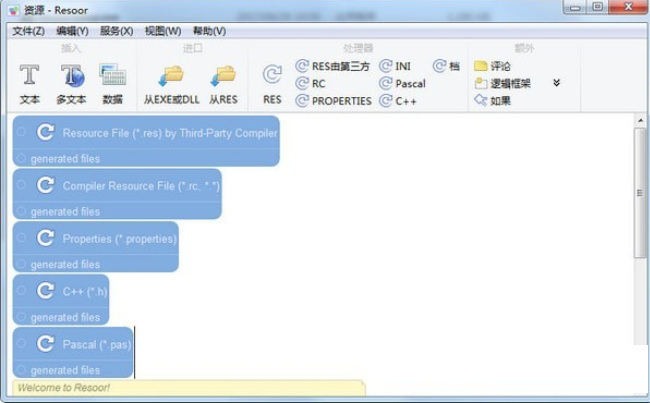Maximize the Resoor window
The width and height of the screenshot is (650, 403).
[598, 7]
